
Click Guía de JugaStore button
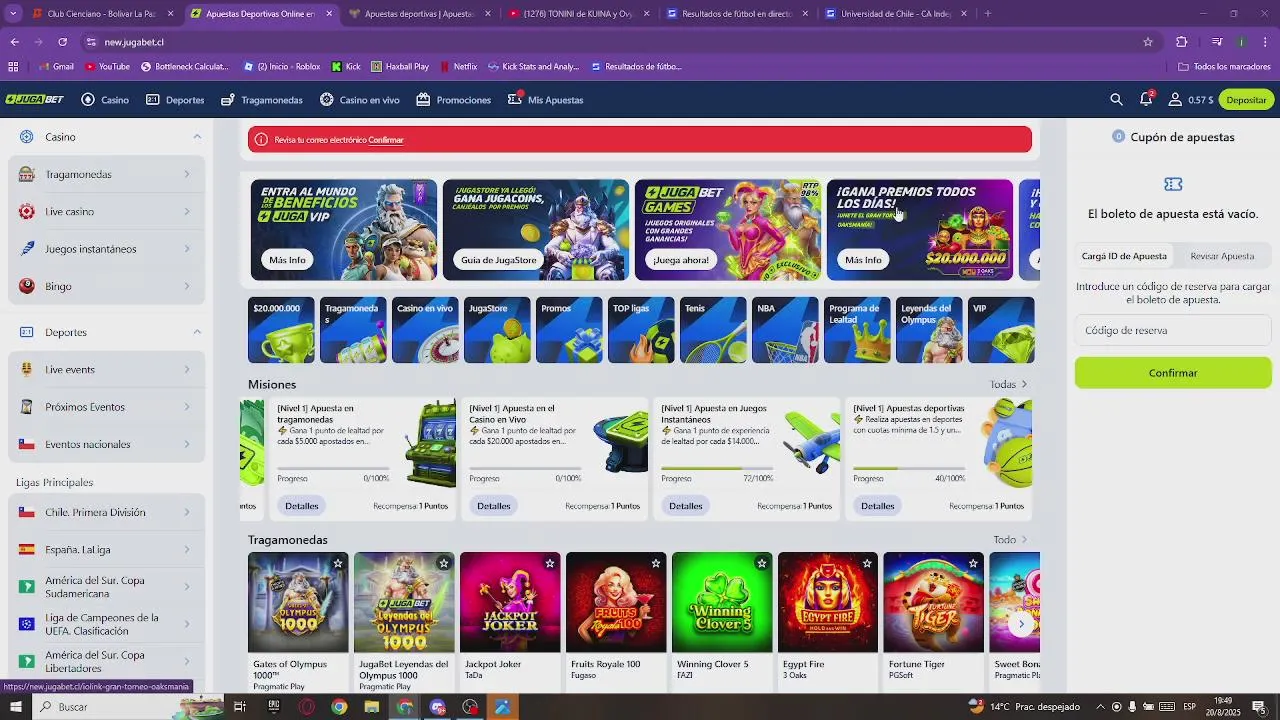(x=499, y=260)
